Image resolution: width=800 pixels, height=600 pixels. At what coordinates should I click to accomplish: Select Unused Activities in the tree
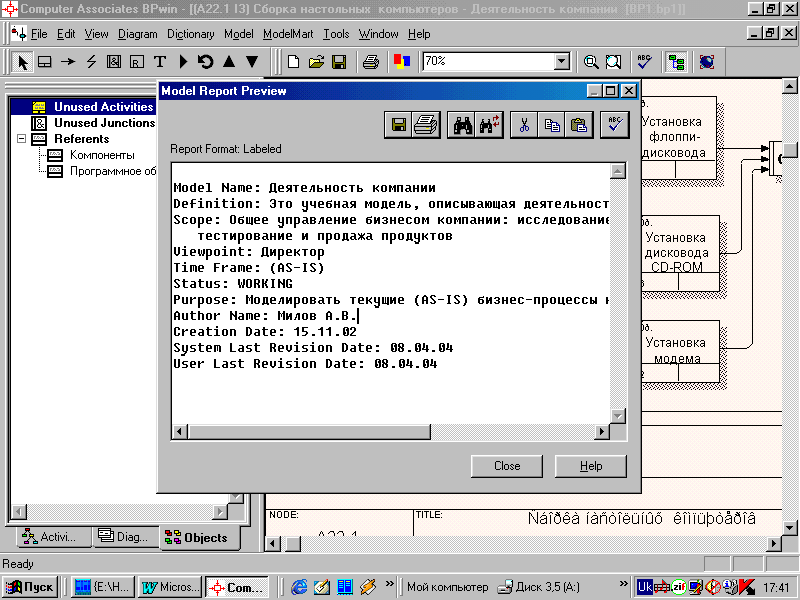pos(104,107)
